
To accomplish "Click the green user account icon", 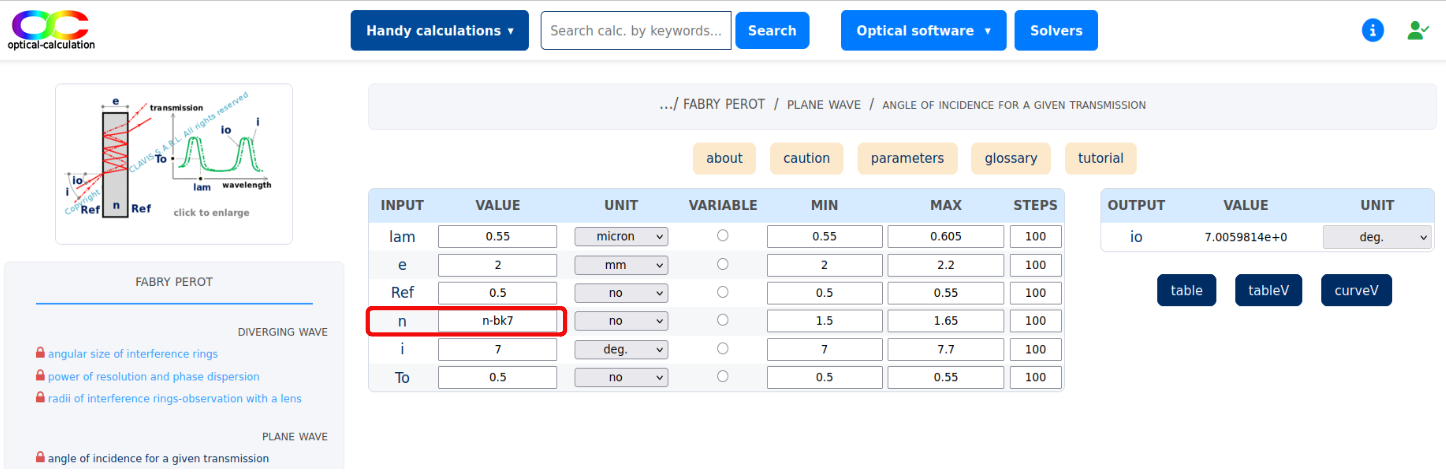I will tap(1417, 30).
